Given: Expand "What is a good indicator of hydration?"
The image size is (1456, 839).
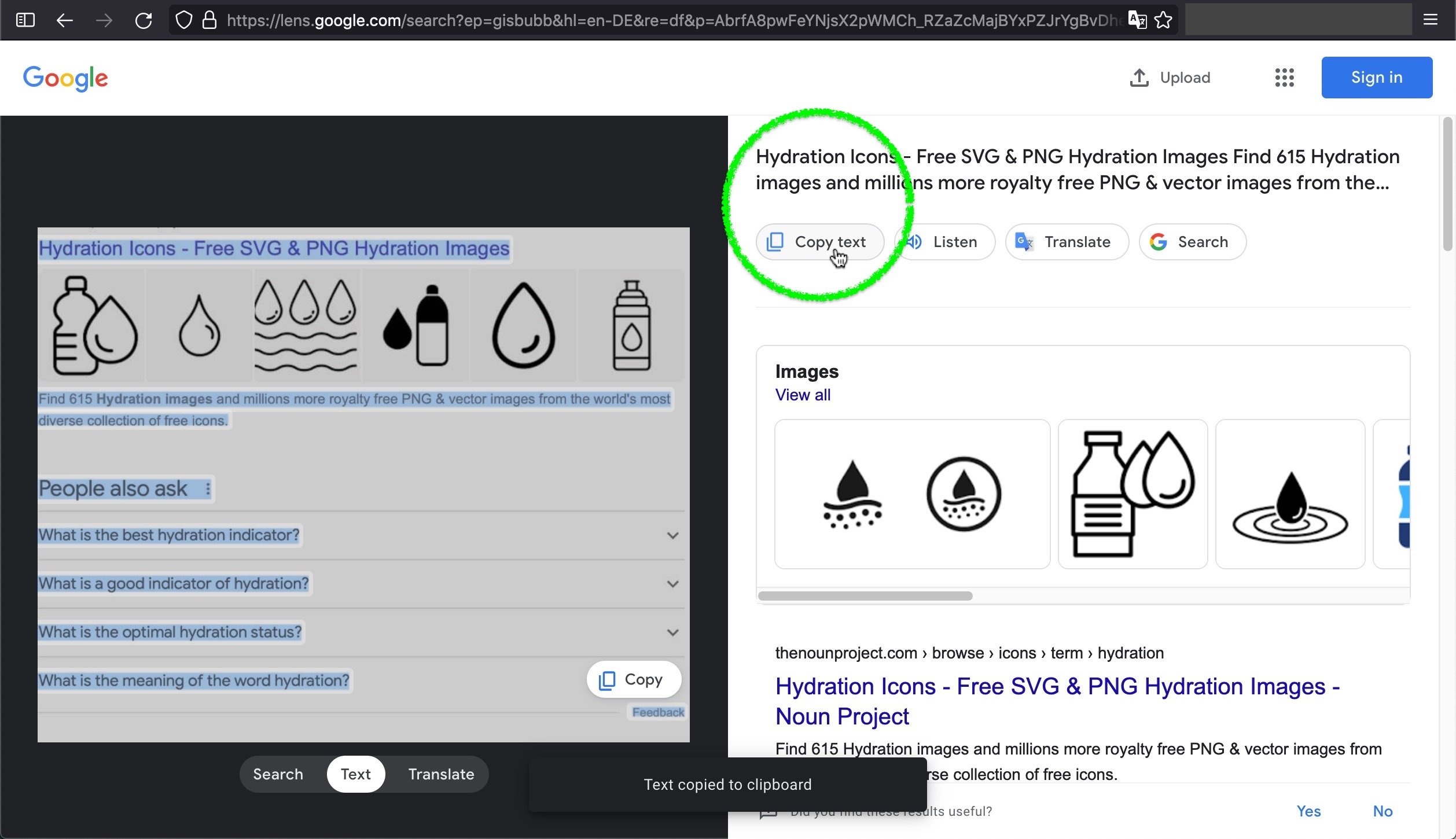Looking at the screenshot, I should 672,584.
